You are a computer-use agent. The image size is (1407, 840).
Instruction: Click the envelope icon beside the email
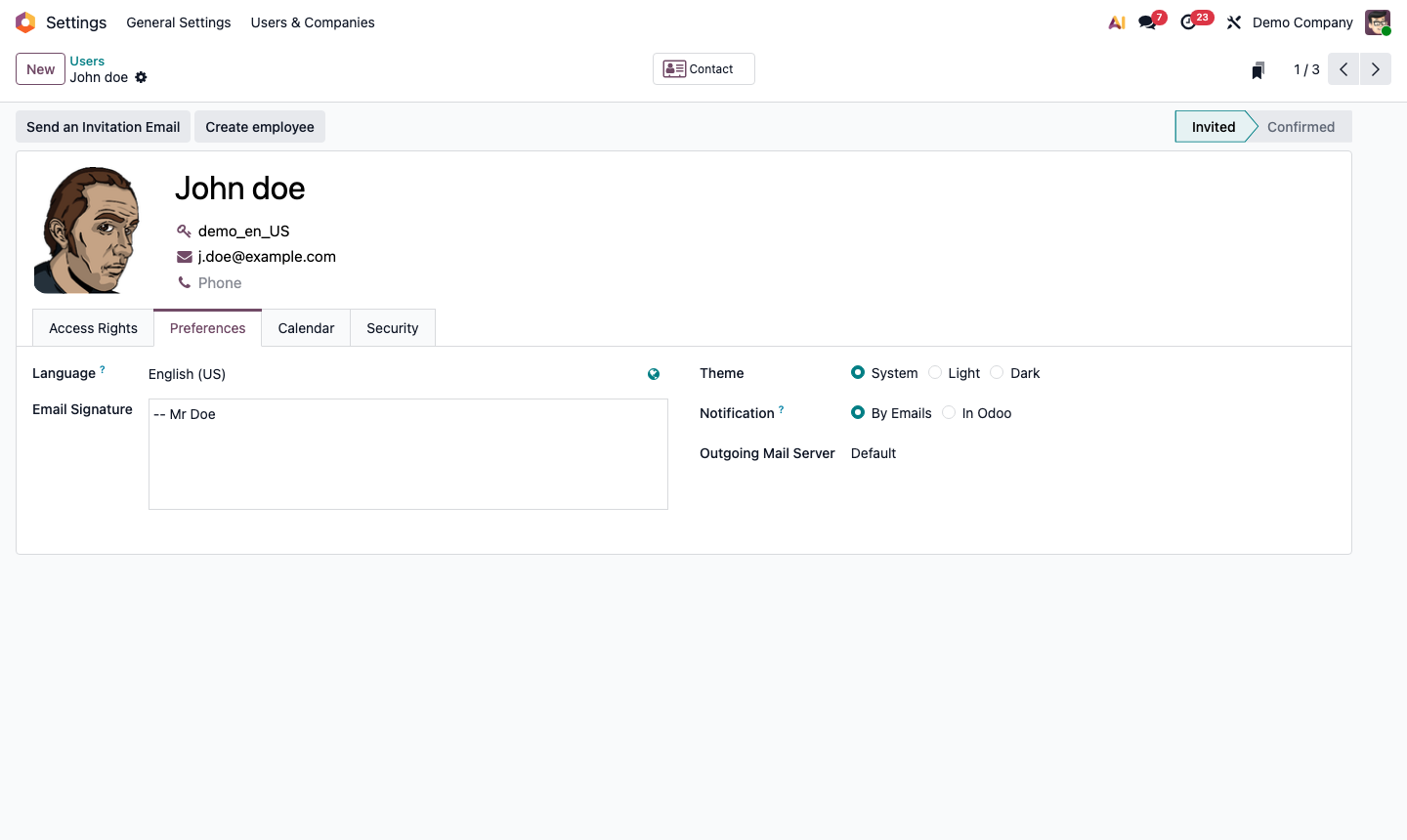point(185,256)
